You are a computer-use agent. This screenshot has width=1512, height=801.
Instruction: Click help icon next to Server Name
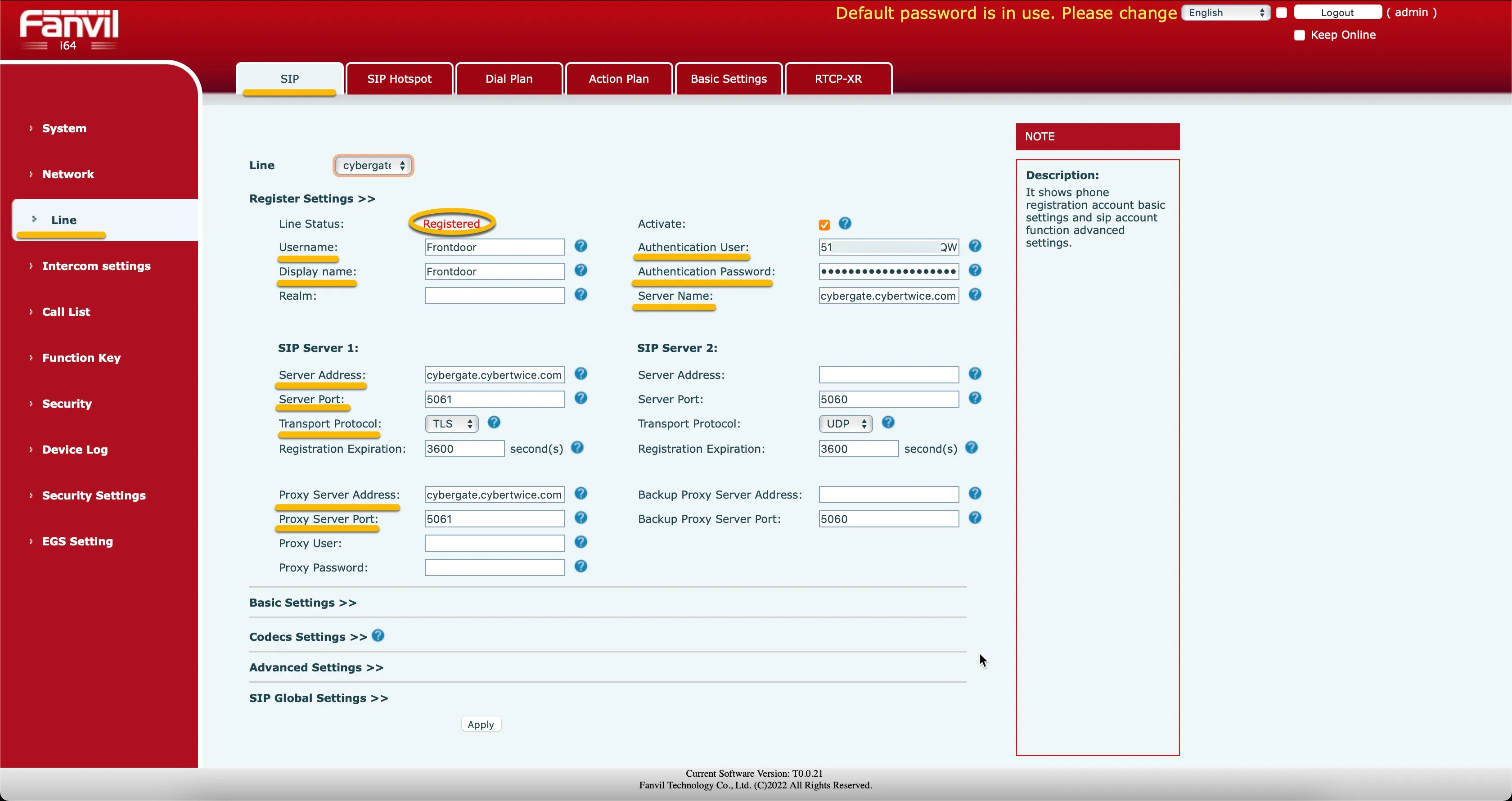974,295
